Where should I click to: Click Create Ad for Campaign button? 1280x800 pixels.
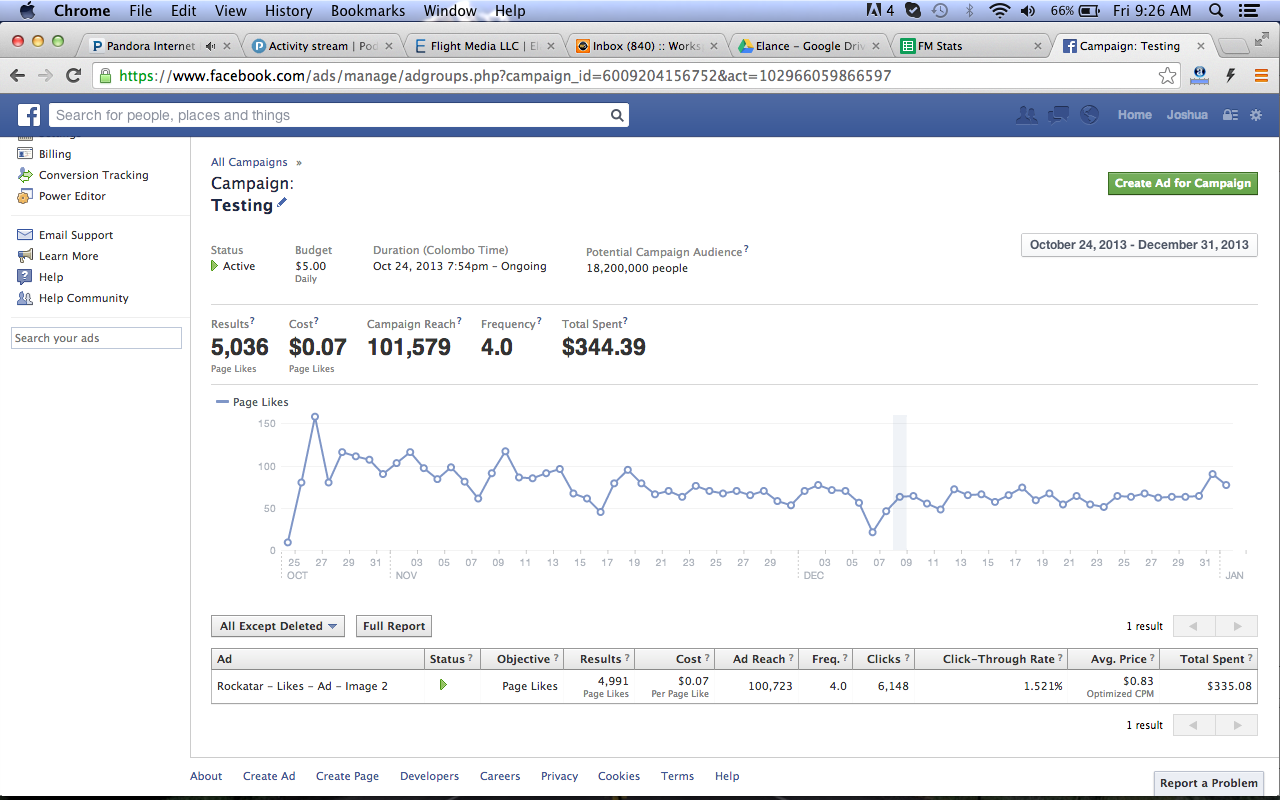tap(1183, 183)
